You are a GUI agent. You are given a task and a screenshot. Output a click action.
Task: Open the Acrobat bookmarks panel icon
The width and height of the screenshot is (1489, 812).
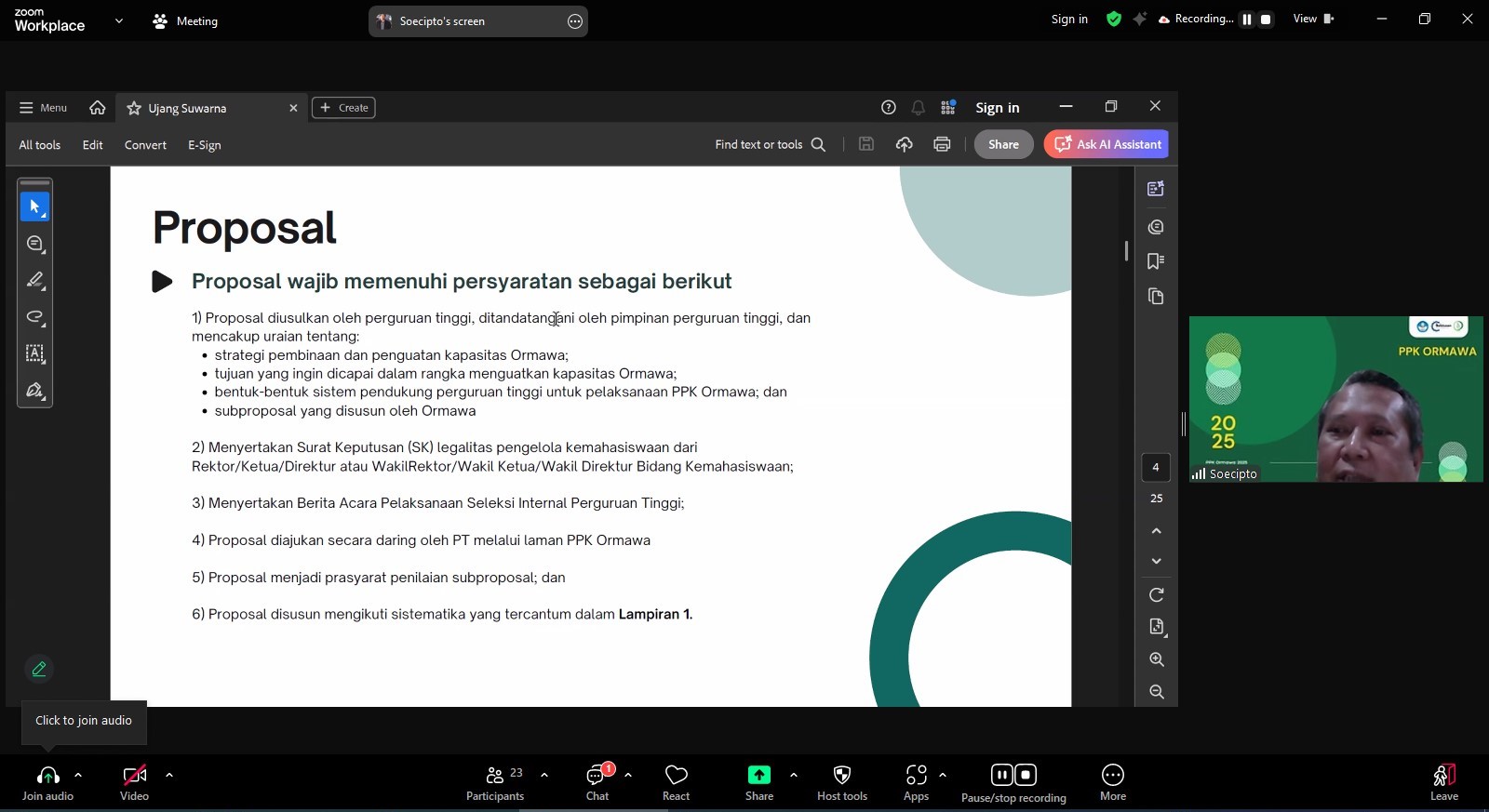1156,261
